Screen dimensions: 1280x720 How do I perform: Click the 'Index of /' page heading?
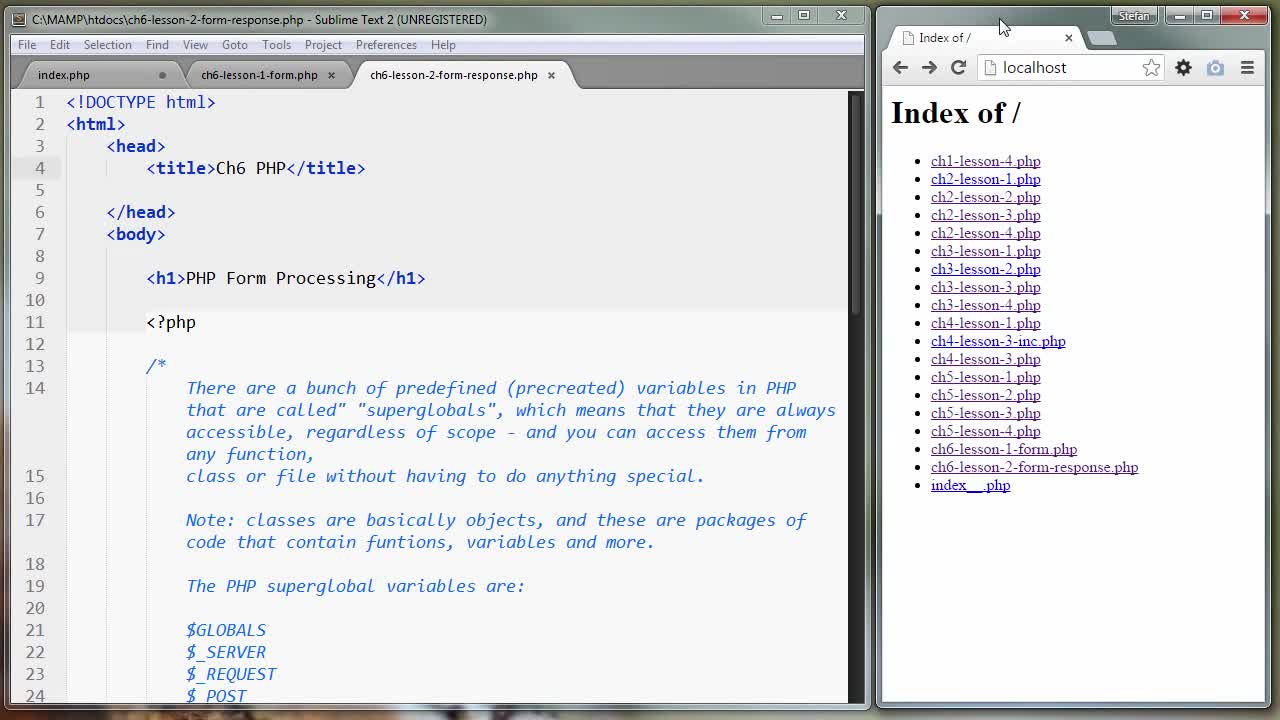(x=955, y=113)
